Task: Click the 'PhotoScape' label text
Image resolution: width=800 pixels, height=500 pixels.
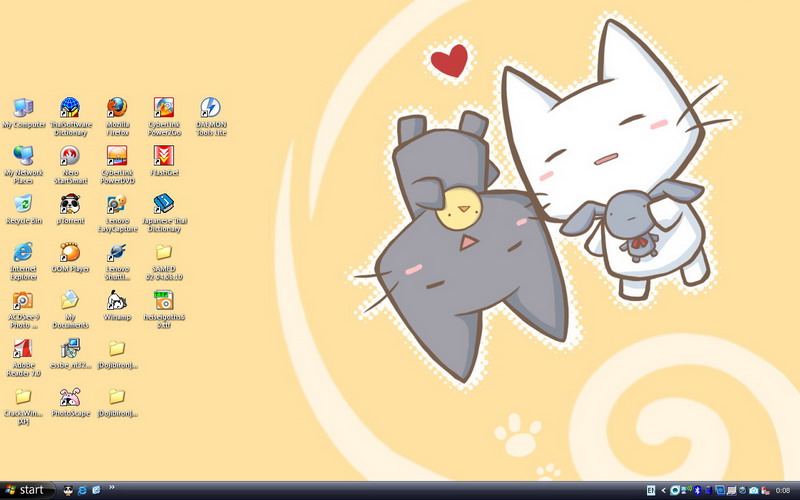Action: tap(70, 414)
